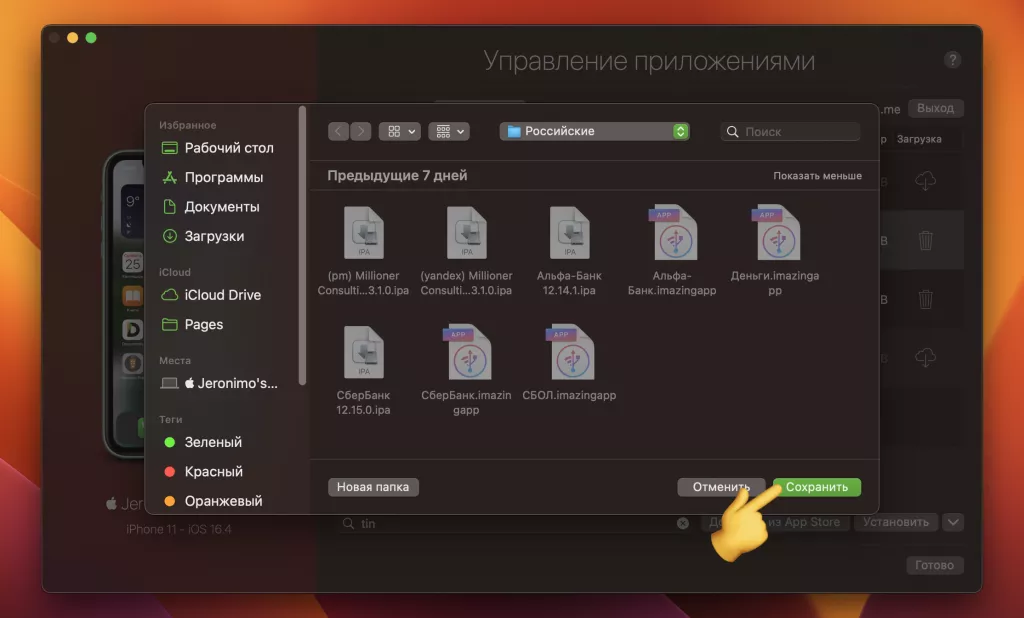Click the search magnifier icon in dialog
The height and width of the screenshot is (618, 1024).
(733, 132)
